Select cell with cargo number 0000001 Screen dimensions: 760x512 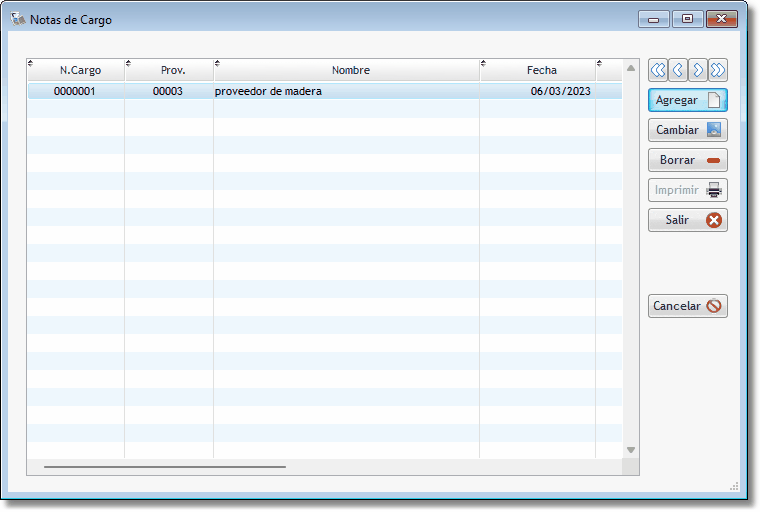point(76,91)
